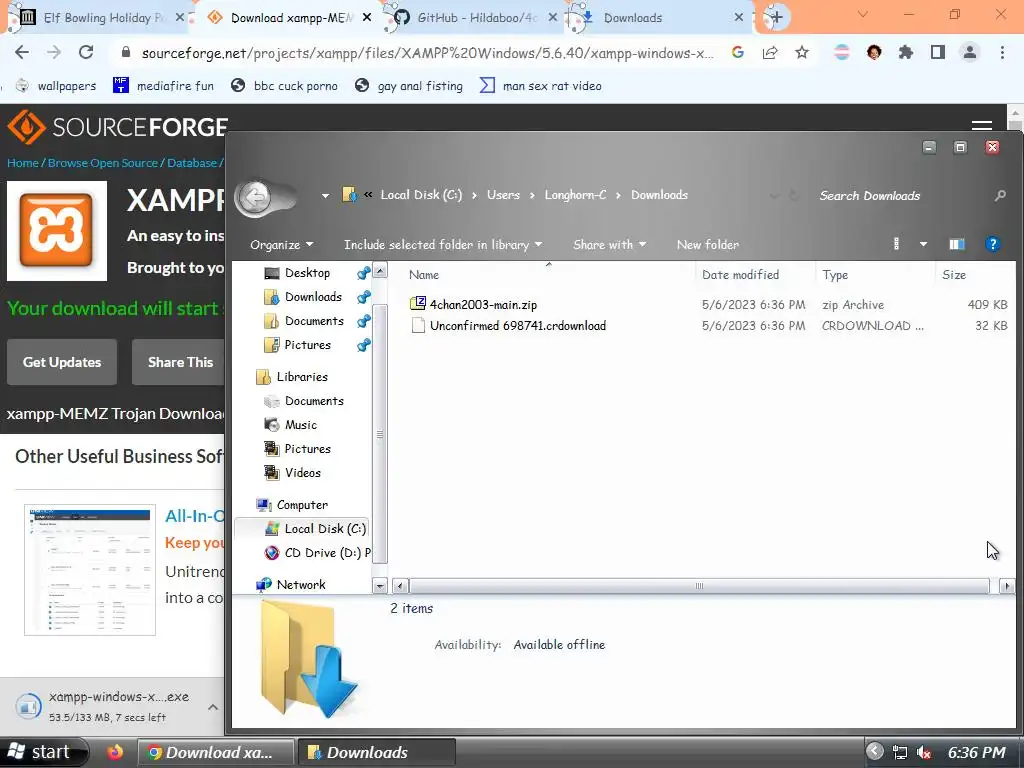Select Local Disk (C:) in navigation tree
Viewport: 1024px width, 768px height.
click(x=325, y=528)
